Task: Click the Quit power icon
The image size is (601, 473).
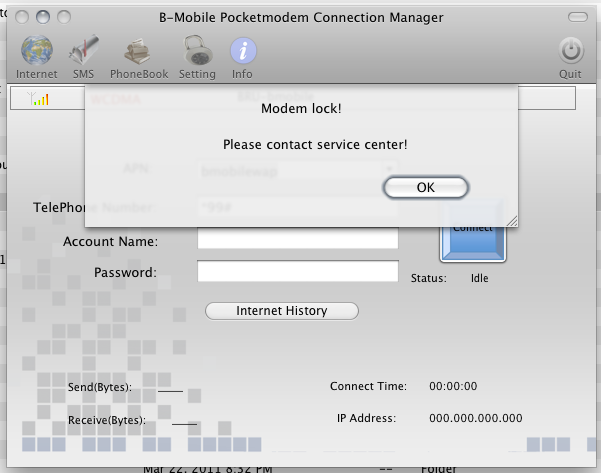Action: (x=571, y=52)
